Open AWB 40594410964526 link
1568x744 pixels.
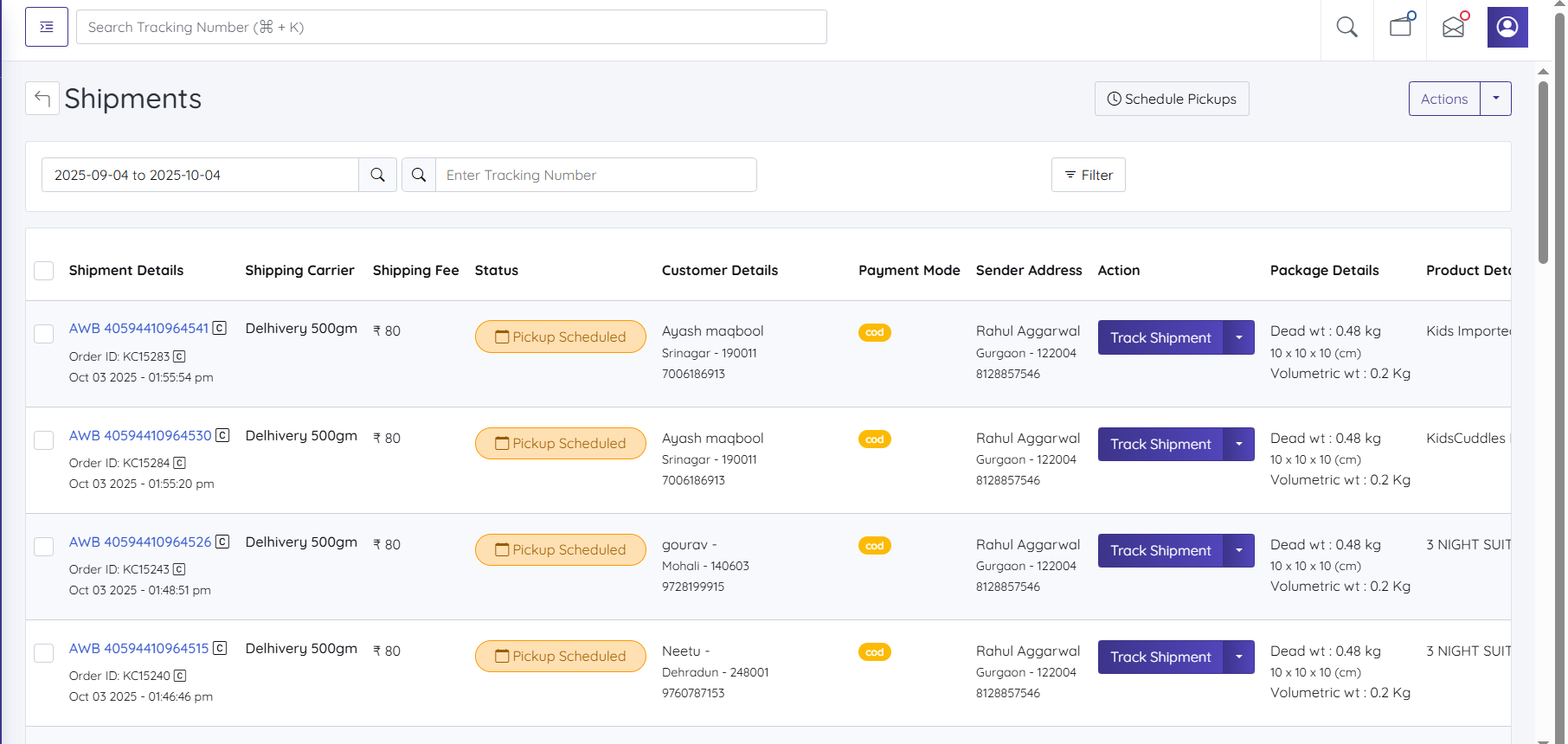(x=140, y=542)
